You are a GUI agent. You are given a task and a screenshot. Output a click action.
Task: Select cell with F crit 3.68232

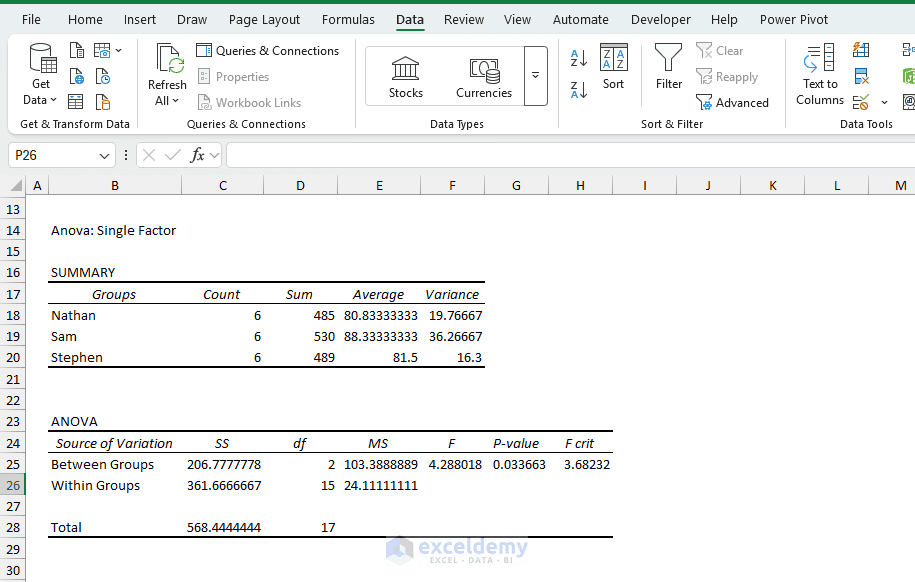pos(581,465)
